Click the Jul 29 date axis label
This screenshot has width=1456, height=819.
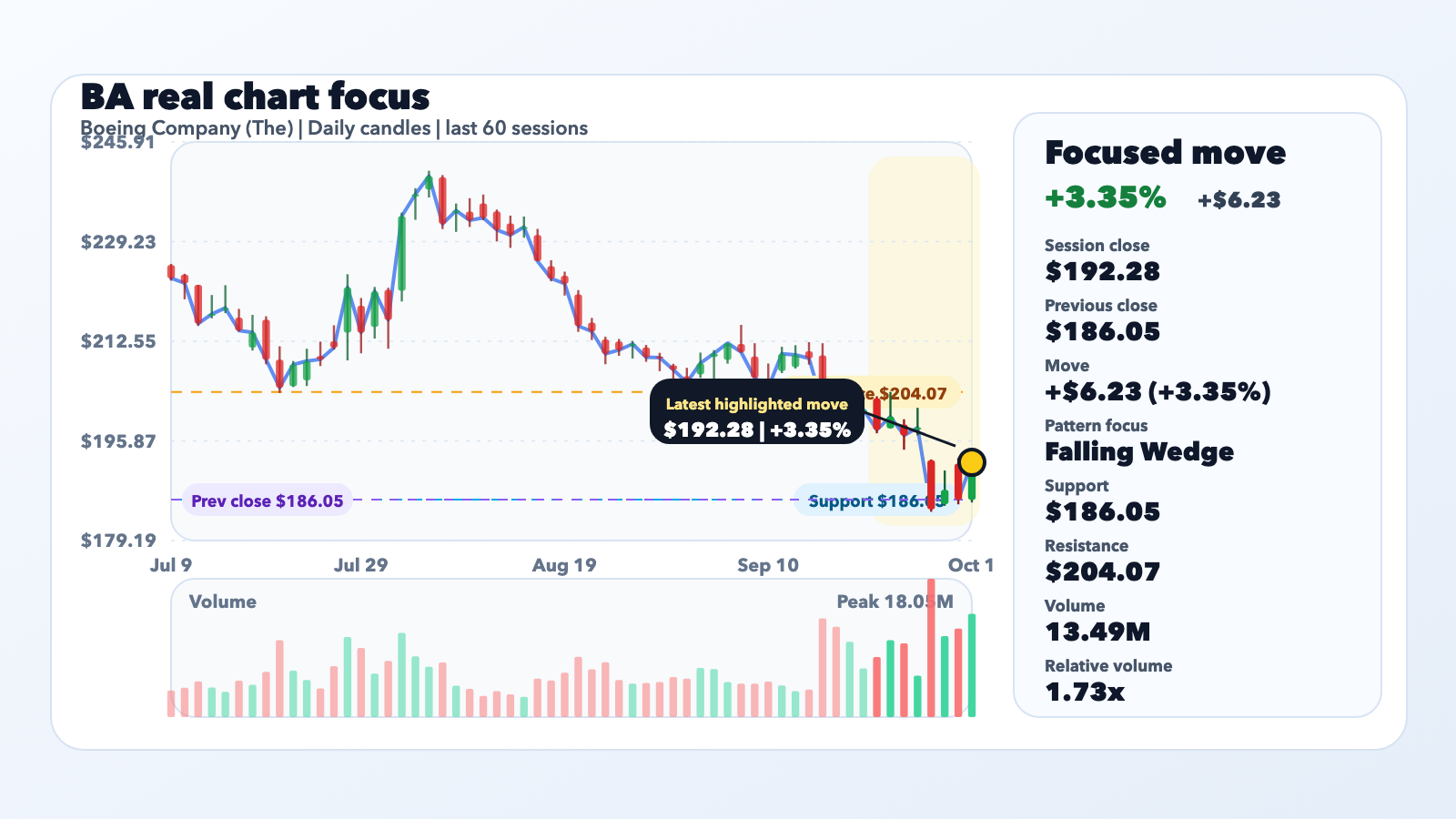point(360,565)
